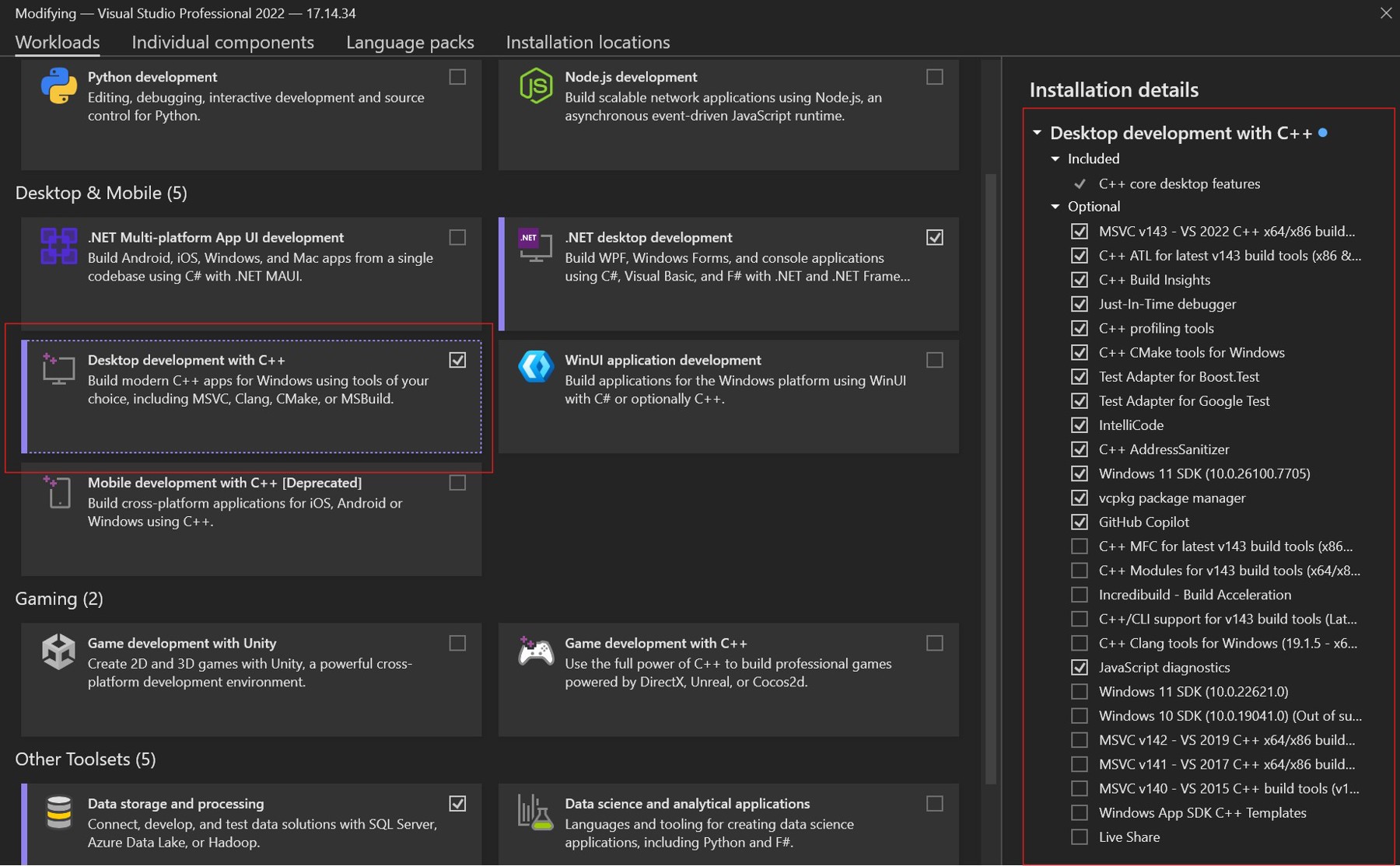Click the Data science and analytical applications icon
The height and width of the screenshot is (866, 1400).
point(536,812)
